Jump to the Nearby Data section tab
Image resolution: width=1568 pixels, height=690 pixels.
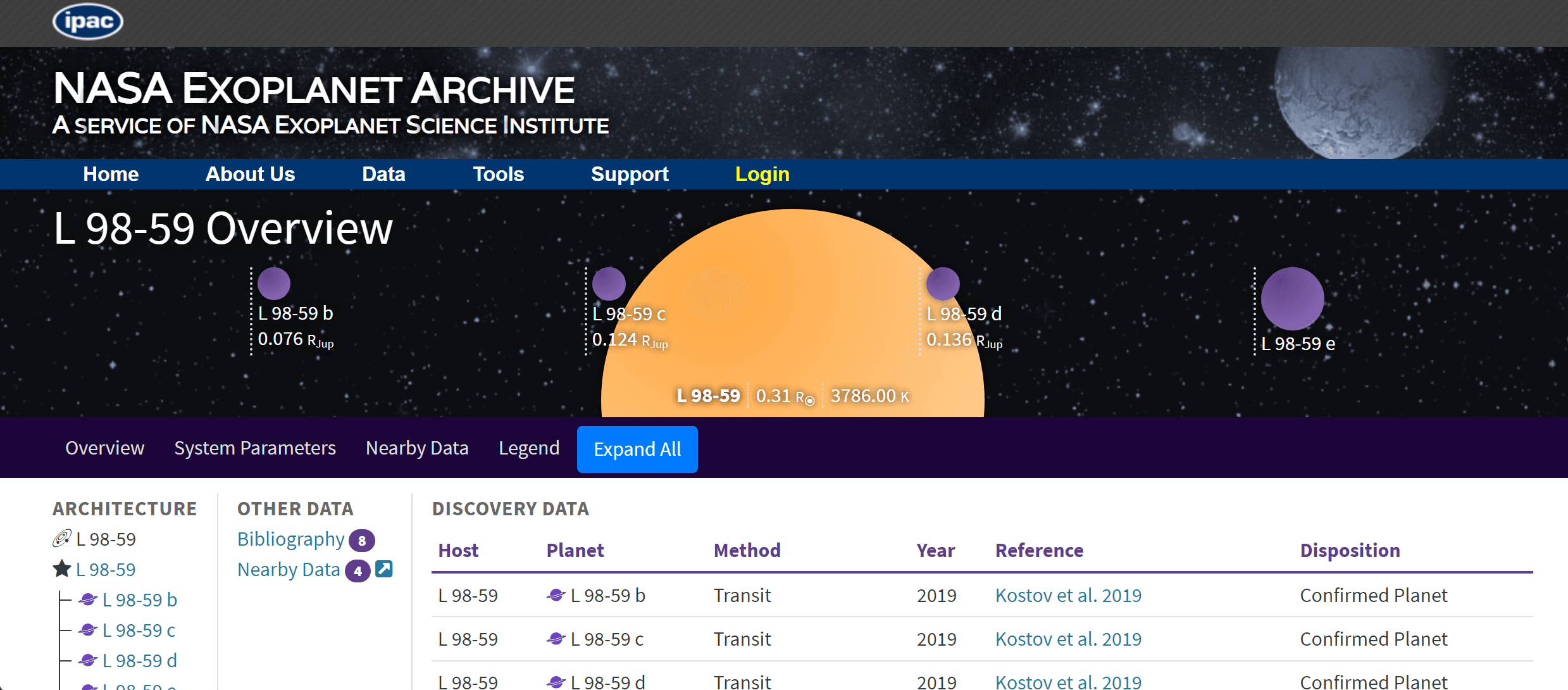tap(417, 448)
